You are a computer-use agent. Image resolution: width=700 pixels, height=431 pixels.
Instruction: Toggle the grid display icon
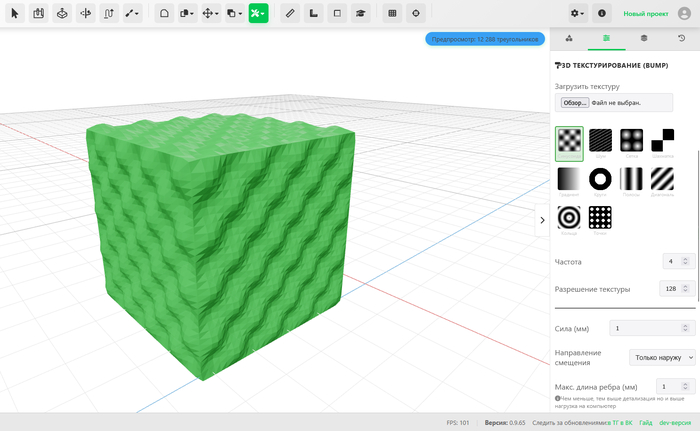(392, 13)
